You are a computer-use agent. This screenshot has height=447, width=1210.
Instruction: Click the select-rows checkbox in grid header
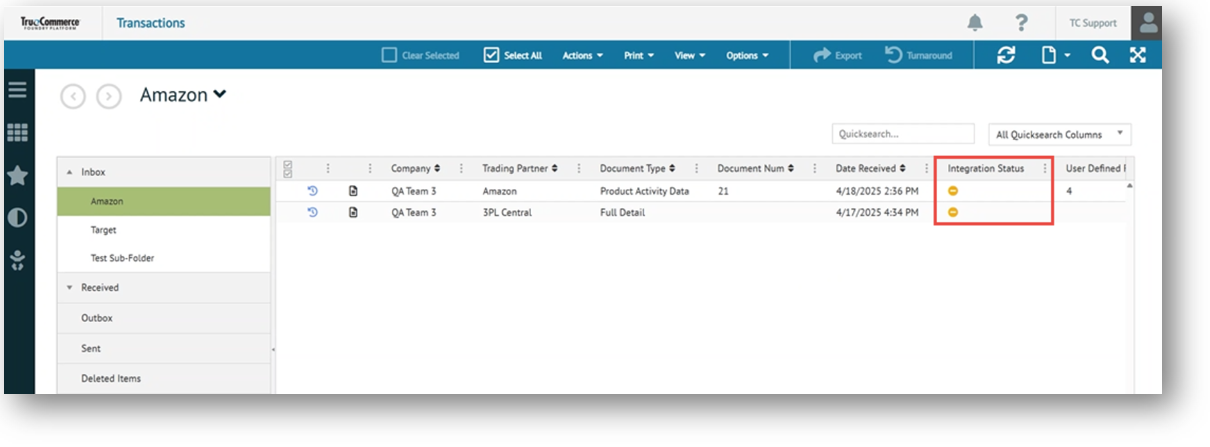coord(289,169)
